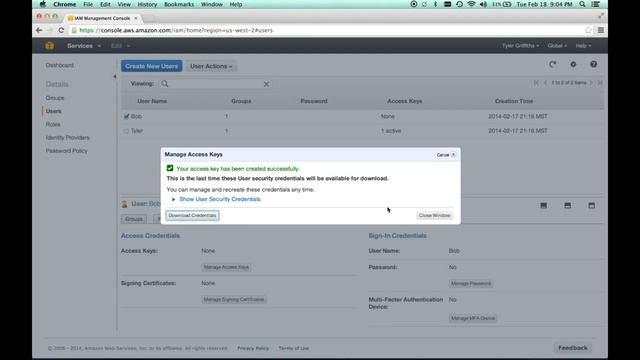Click the Chrome address bar URL

pyautogui.click(x=176, y=30)
